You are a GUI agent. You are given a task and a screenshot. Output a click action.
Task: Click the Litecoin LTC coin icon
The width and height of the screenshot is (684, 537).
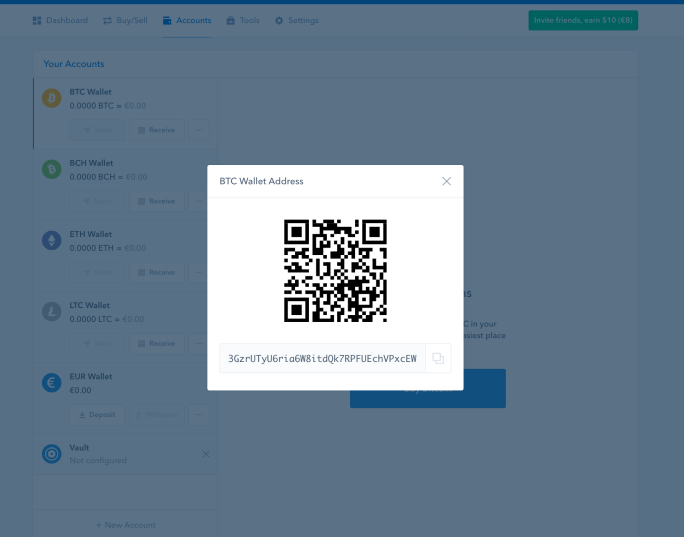point(51,311)
